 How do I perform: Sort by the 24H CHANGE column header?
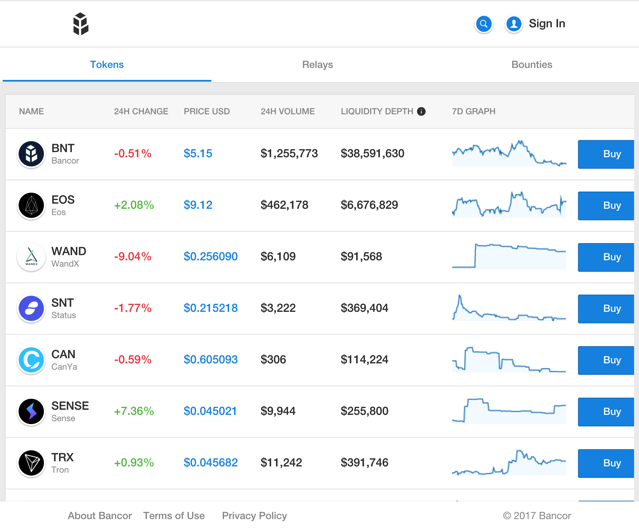[141, 111]
